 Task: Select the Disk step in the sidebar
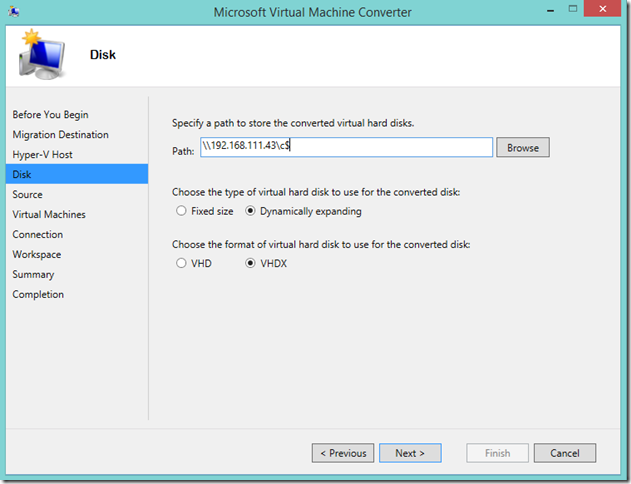coord(77,174)
